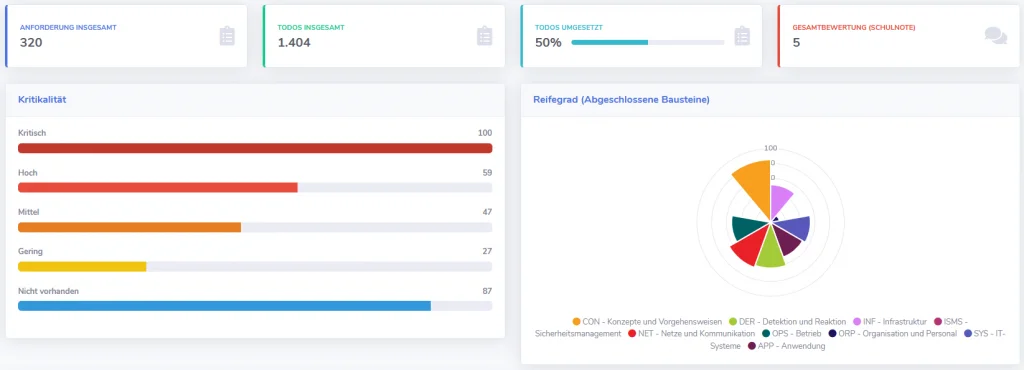The image size is (1024, 370).
Task: Click the Hoch label
Action: point(28,173)
